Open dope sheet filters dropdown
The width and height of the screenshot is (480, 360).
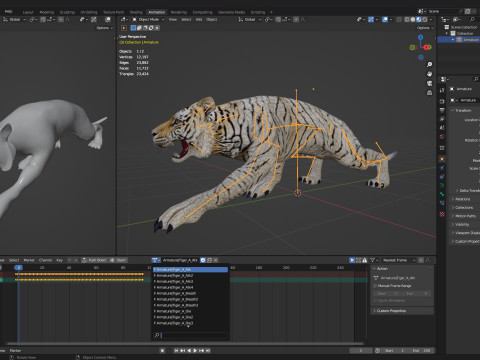(375, 260)
